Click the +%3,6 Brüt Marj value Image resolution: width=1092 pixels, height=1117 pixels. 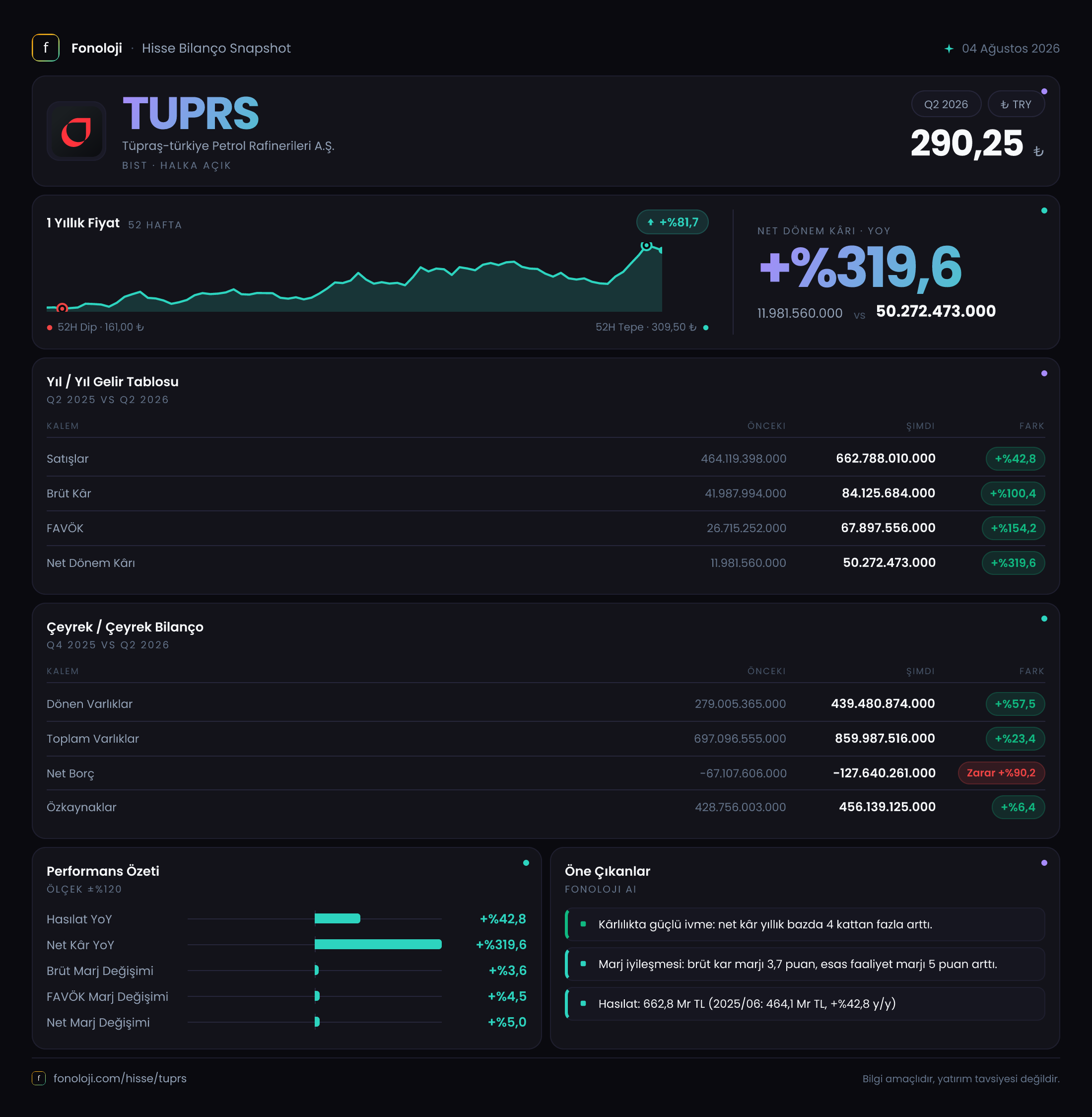tap(508, 971)
